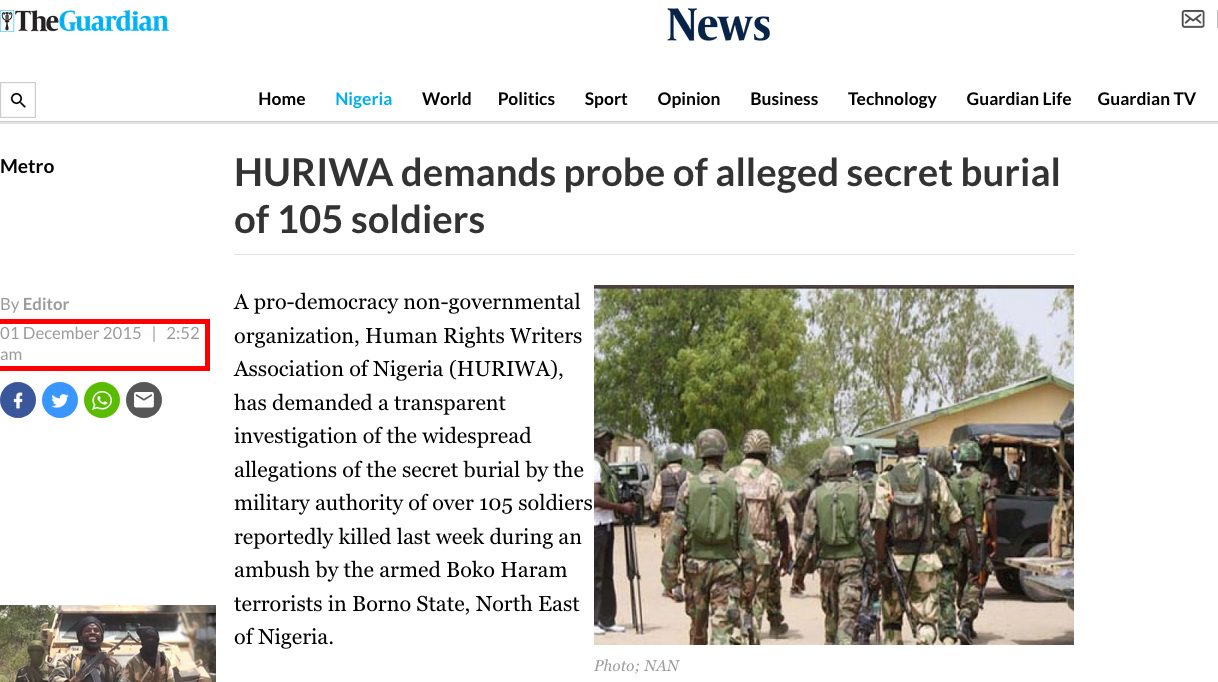Image resolution: width=1218 pixels, height=682 pixels.
Task: Go to World news section
Action: (447, 99)
